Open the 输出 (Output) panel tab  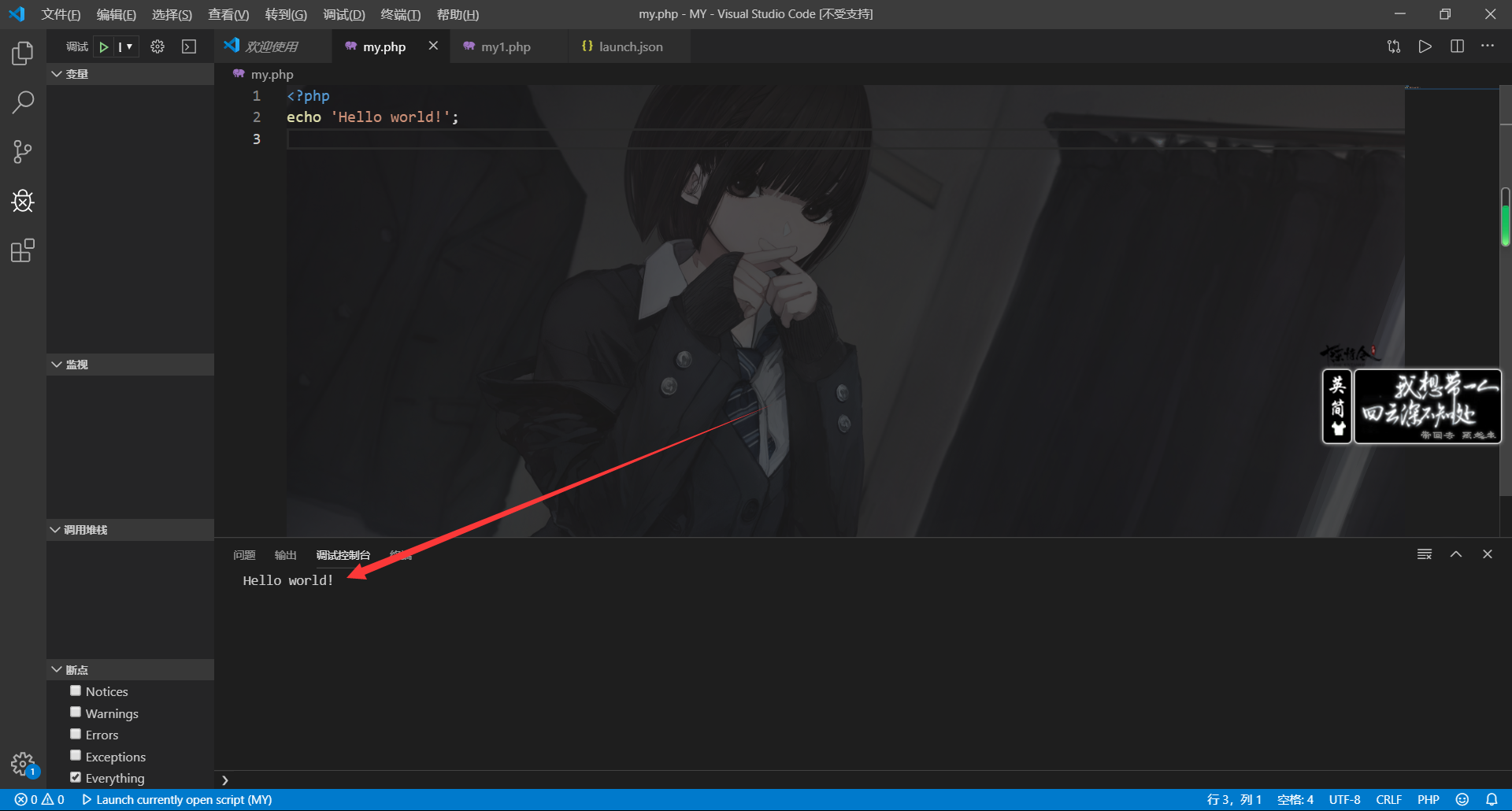pos(285,555)
